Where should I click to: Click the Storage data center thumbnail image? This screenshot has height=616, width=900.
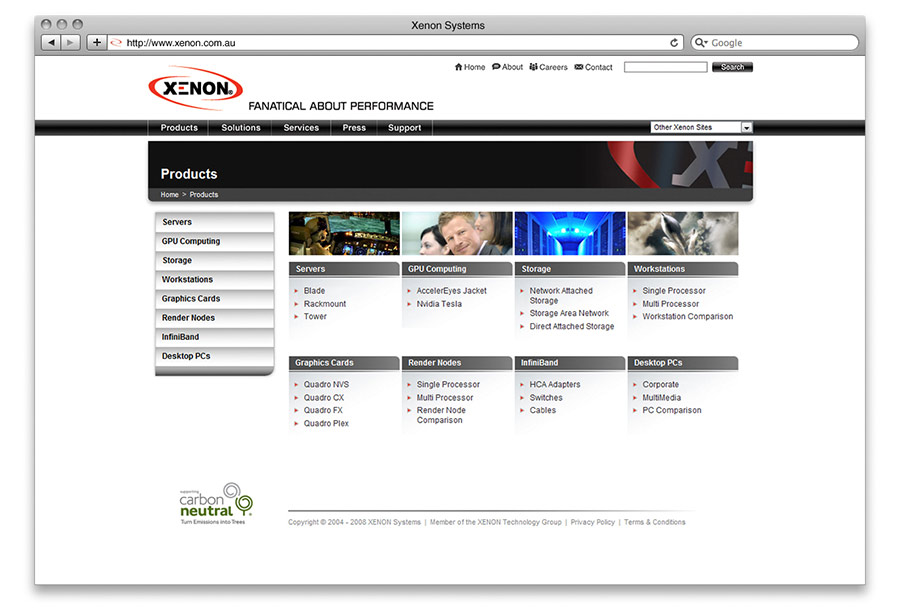click(x=570, y=233)
